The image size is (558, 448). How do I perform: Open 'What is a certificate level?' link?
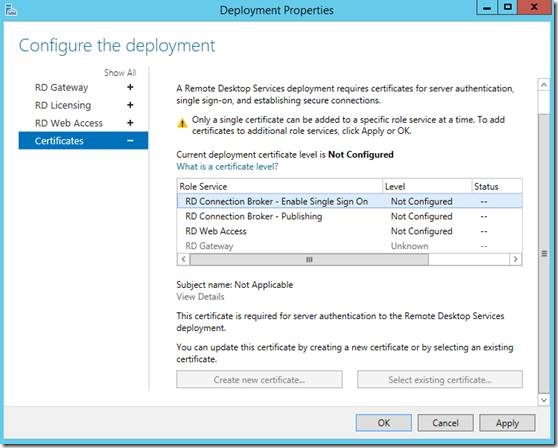[x=227, y=167]
